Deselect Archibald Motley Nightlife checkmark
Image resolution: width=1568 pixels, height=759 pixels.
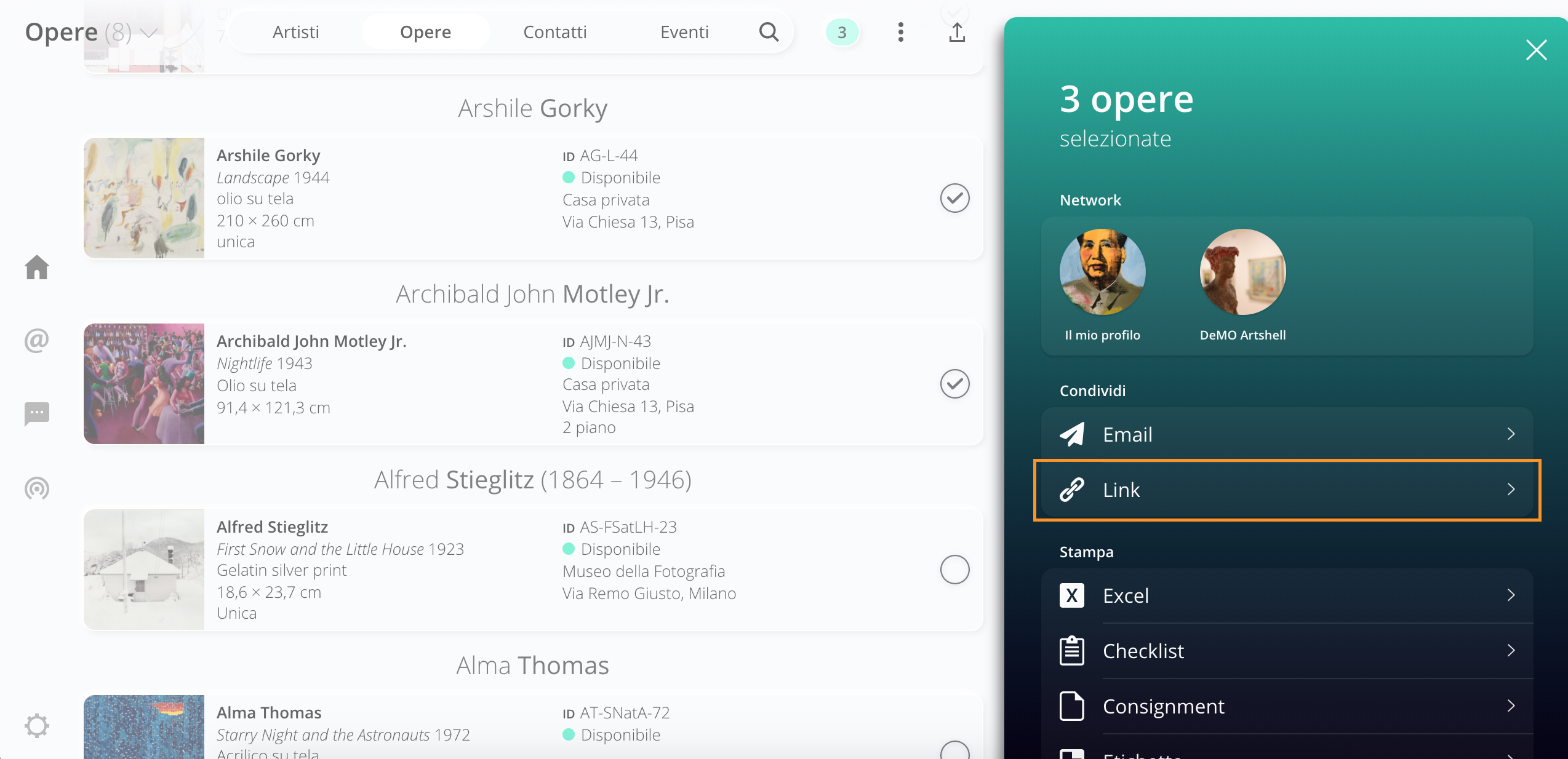click(x=955, y=384)
